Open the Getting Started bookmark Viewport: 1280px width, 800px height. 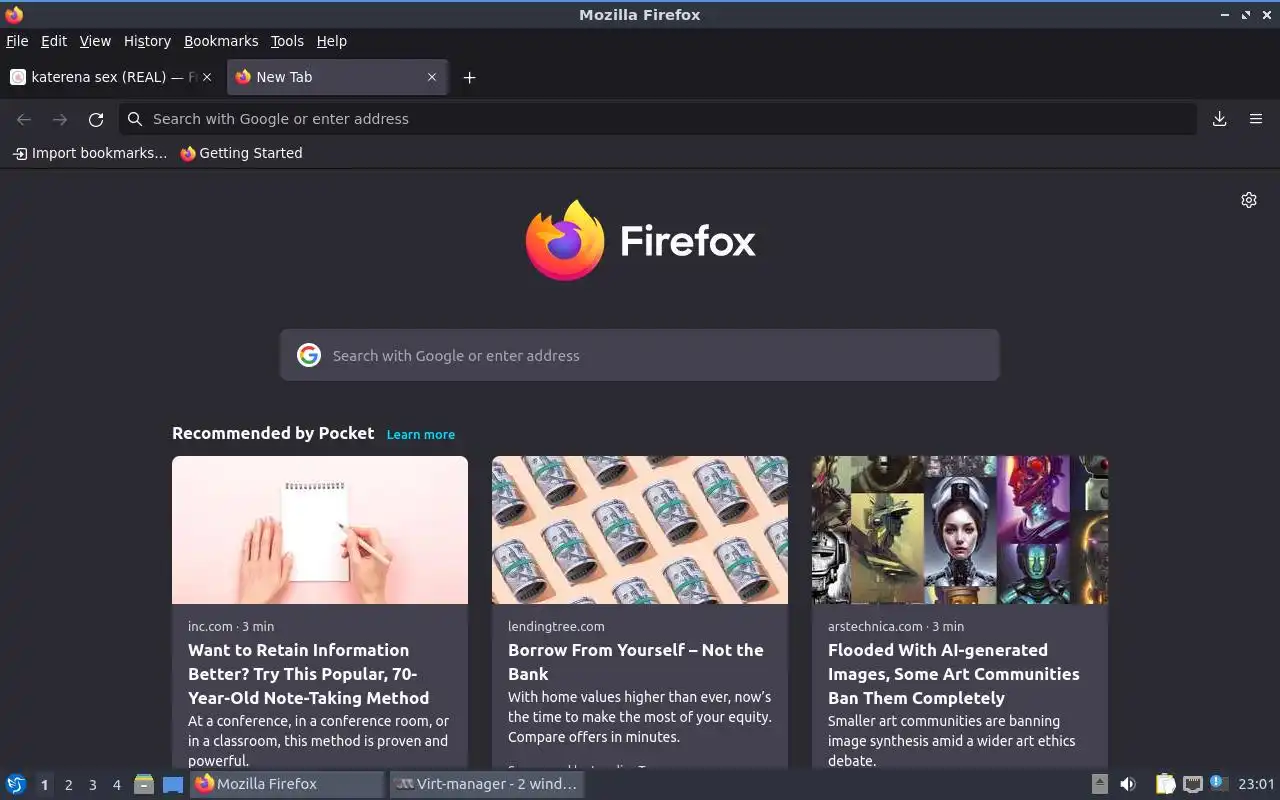point(241,153)
